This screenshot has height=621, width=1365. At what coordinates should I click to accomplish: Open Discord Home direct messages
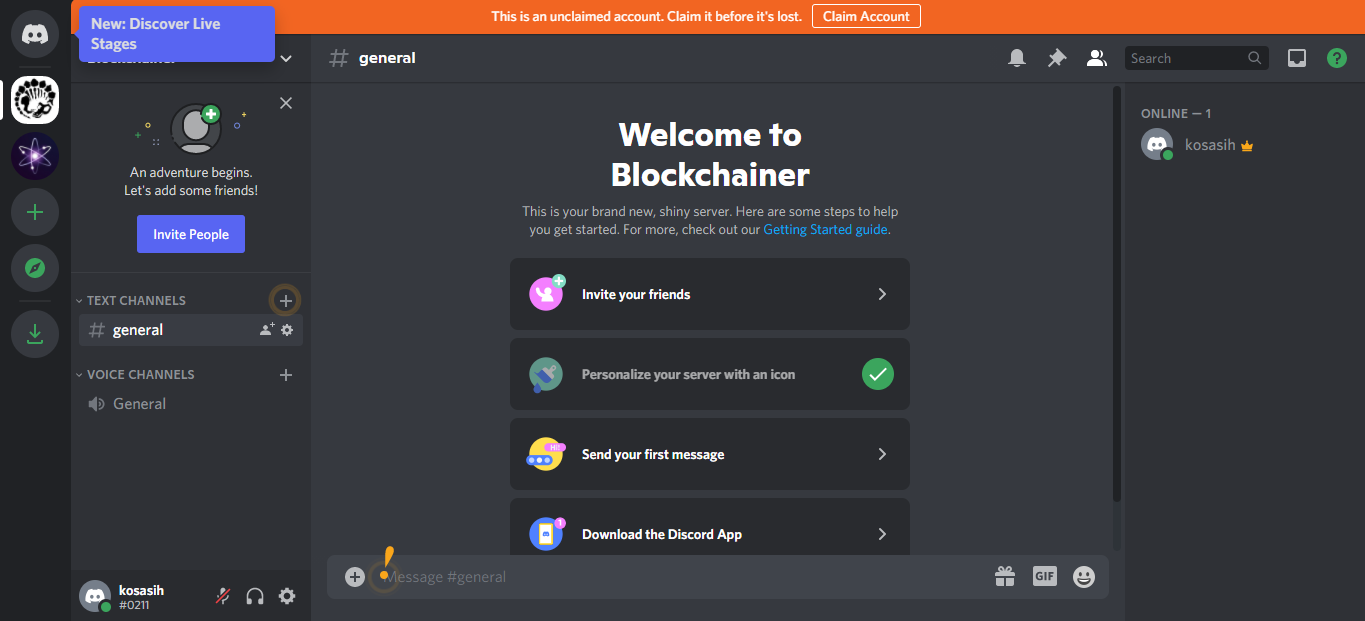[x=35, y=34]
